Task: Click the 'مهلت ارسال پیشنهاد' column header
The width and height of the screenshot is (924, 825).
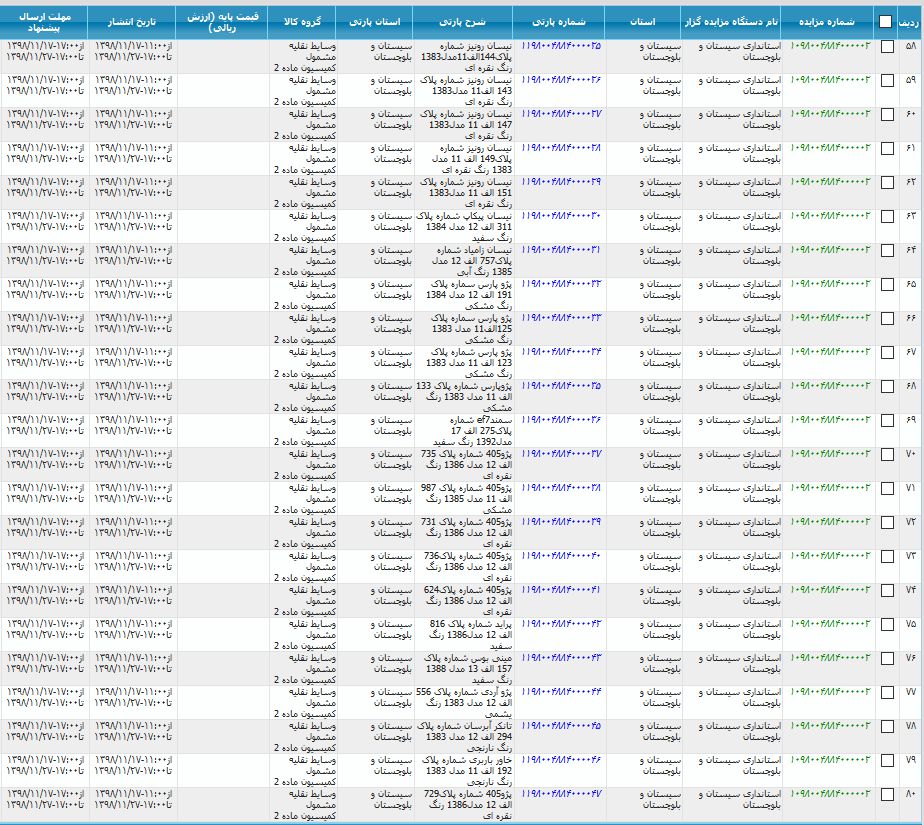Action: 44,21
